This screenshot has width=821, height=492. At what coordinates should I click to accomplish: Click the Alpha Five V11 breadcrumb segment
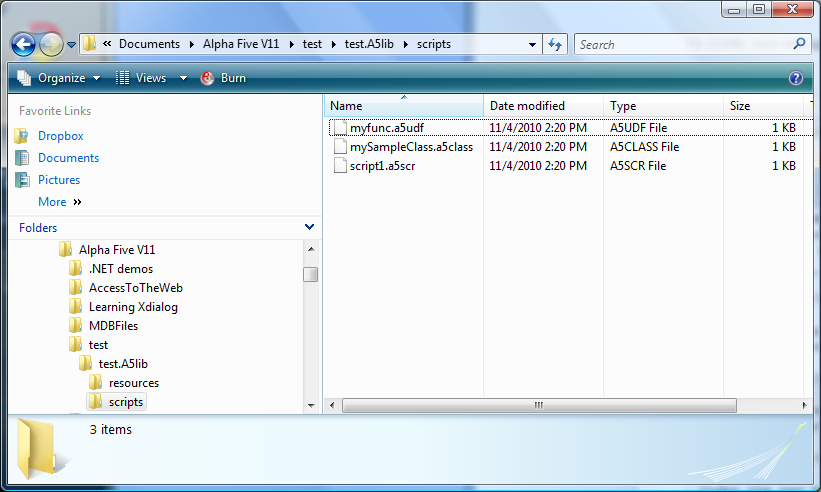coord(241,44)
